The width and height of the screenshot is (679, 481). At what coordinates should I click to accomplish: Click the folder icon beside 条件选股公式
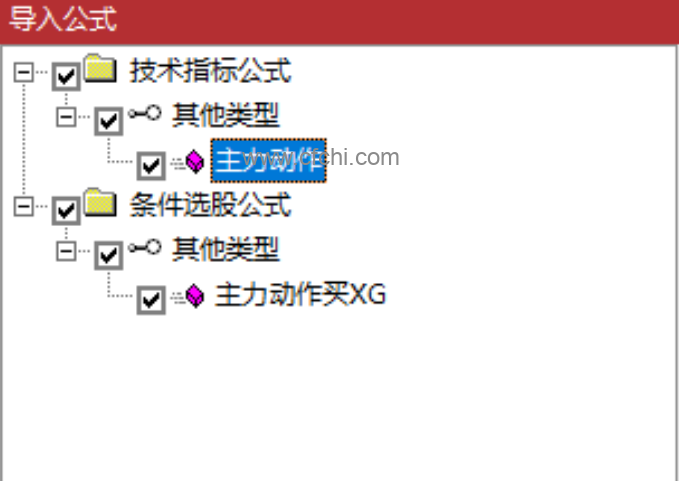pos(100,203)
